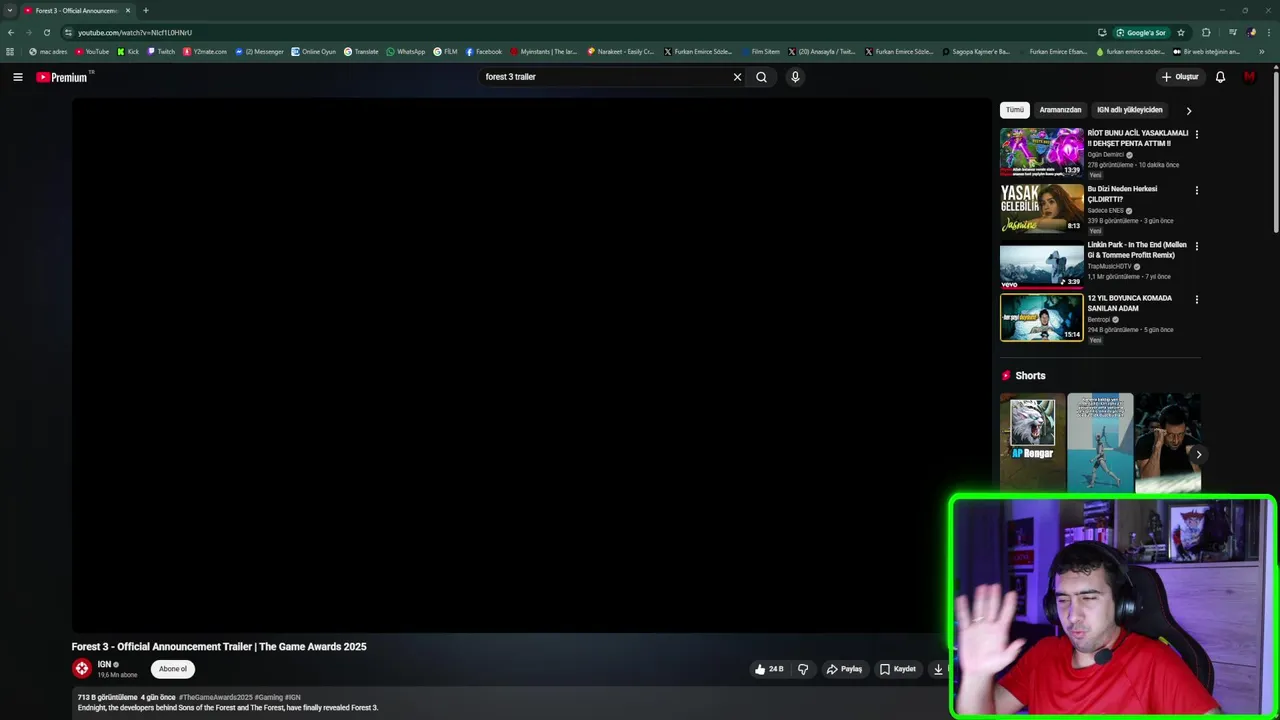The width and height of the screenshot is (1280, 720).
Task: Click the #Gaming hashtag
Action: tap(268, 697)
